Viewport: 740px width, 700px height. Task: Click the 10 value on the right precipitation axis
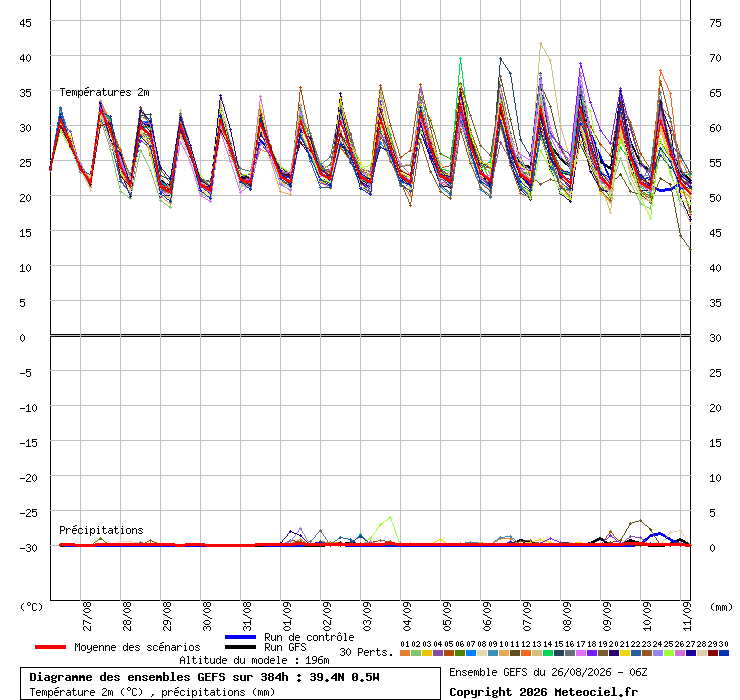pos(715,478)
